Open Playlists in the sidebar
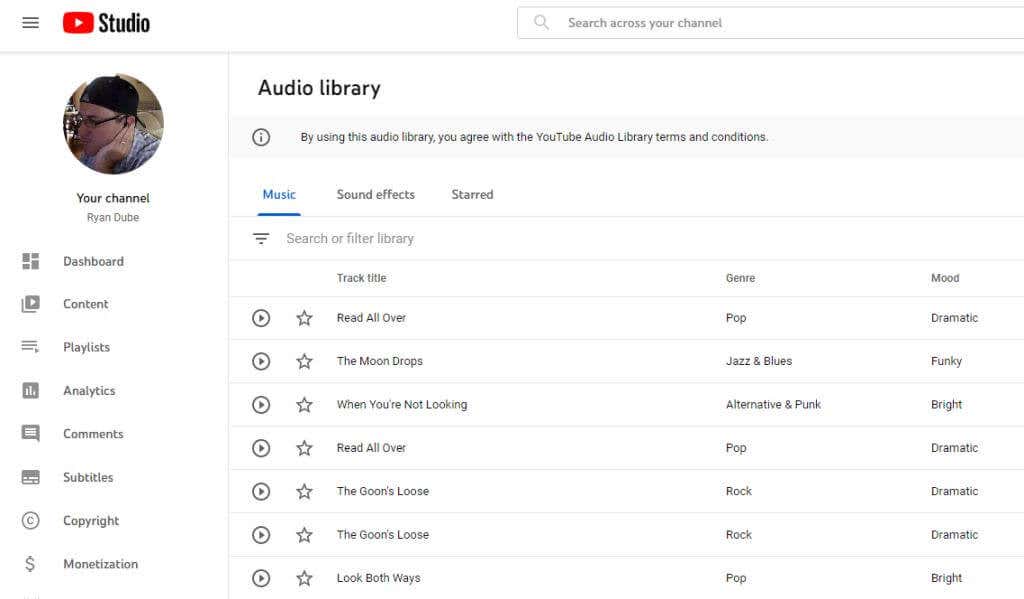Viewport: 1024px width, 599px height. [86, 347]
